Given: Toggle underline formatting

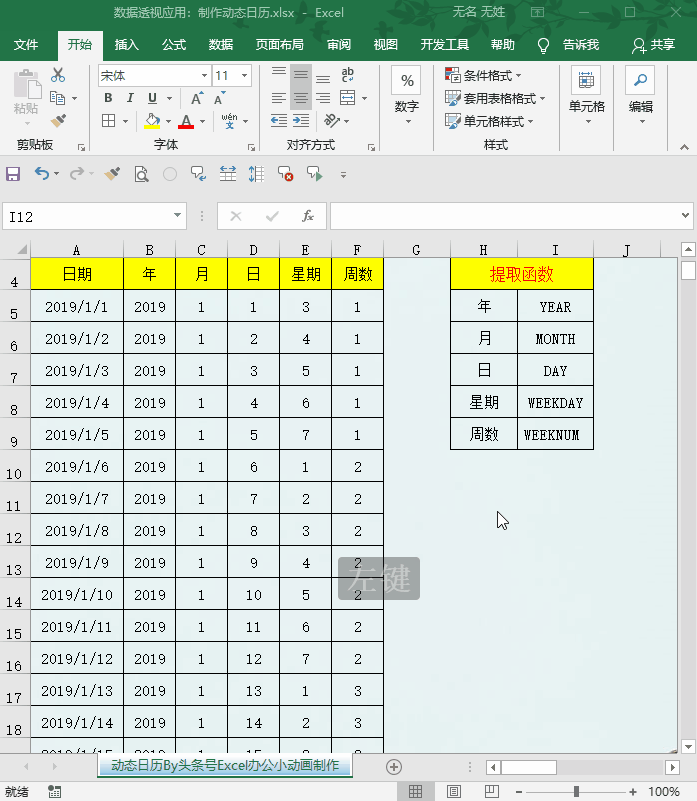Looking at the screenshot, I should pos(152,98).
